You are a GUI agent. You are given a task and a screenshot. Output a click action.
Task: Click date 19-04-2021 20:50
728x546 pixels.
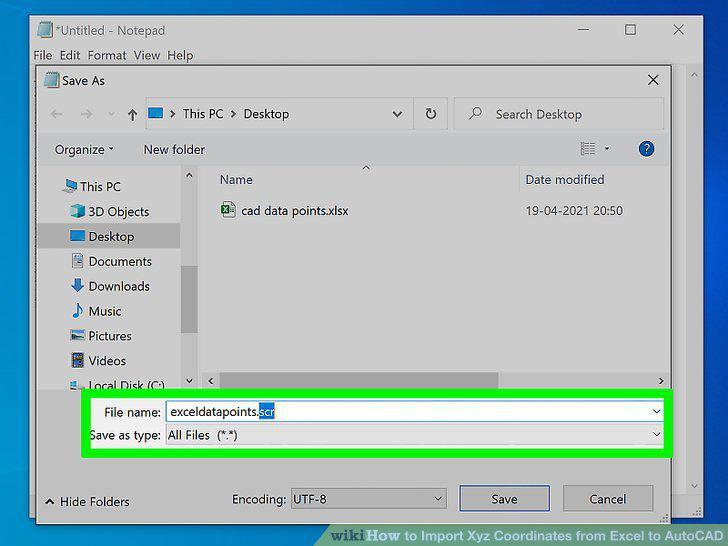[x=574, y=211]
